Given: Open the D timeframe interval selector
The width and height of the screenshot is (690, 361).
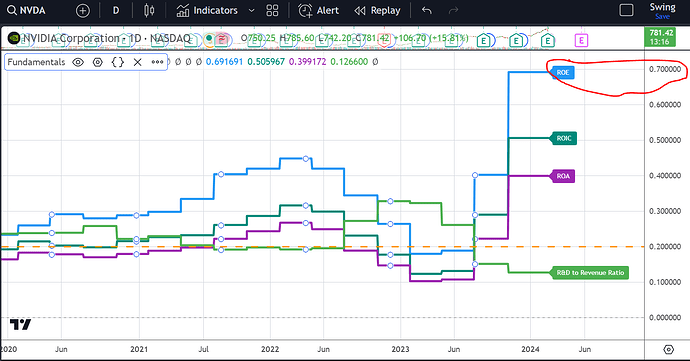Looking at the screenshot, I should (x=116, y=11).
